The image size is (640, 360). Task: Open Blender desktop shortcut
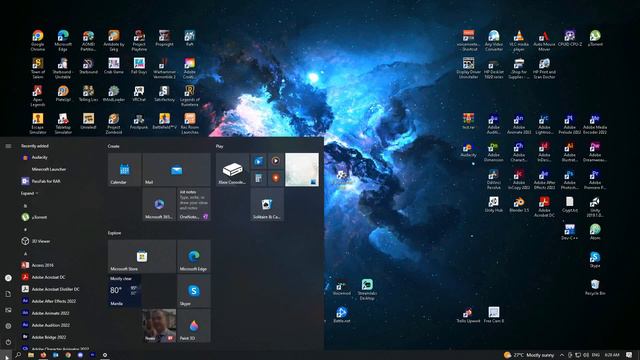519,204
